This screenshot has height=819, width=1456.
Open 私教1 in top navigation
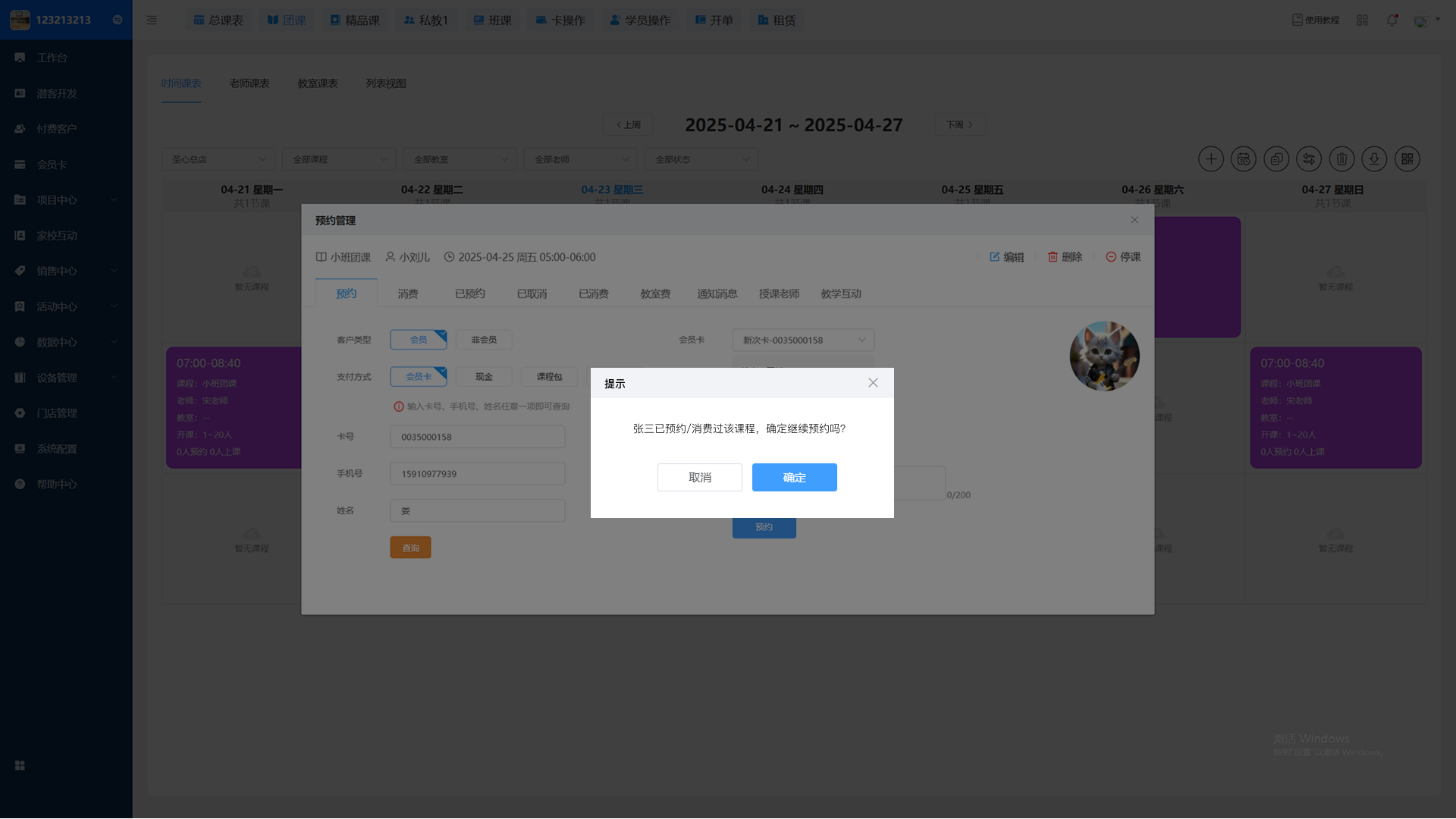coord(426,20)
